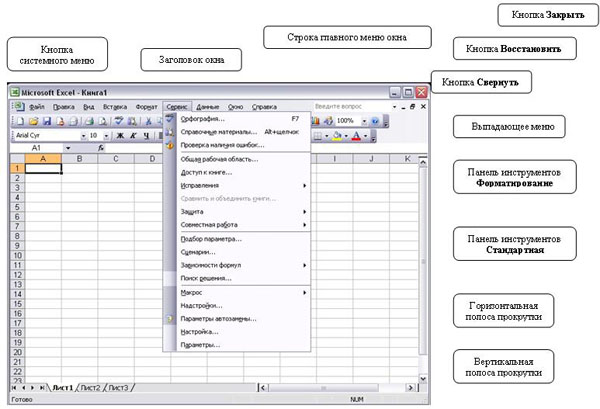Choose Подбор параметра... entry
Viewport: 600px width, 409px height.
237,239
